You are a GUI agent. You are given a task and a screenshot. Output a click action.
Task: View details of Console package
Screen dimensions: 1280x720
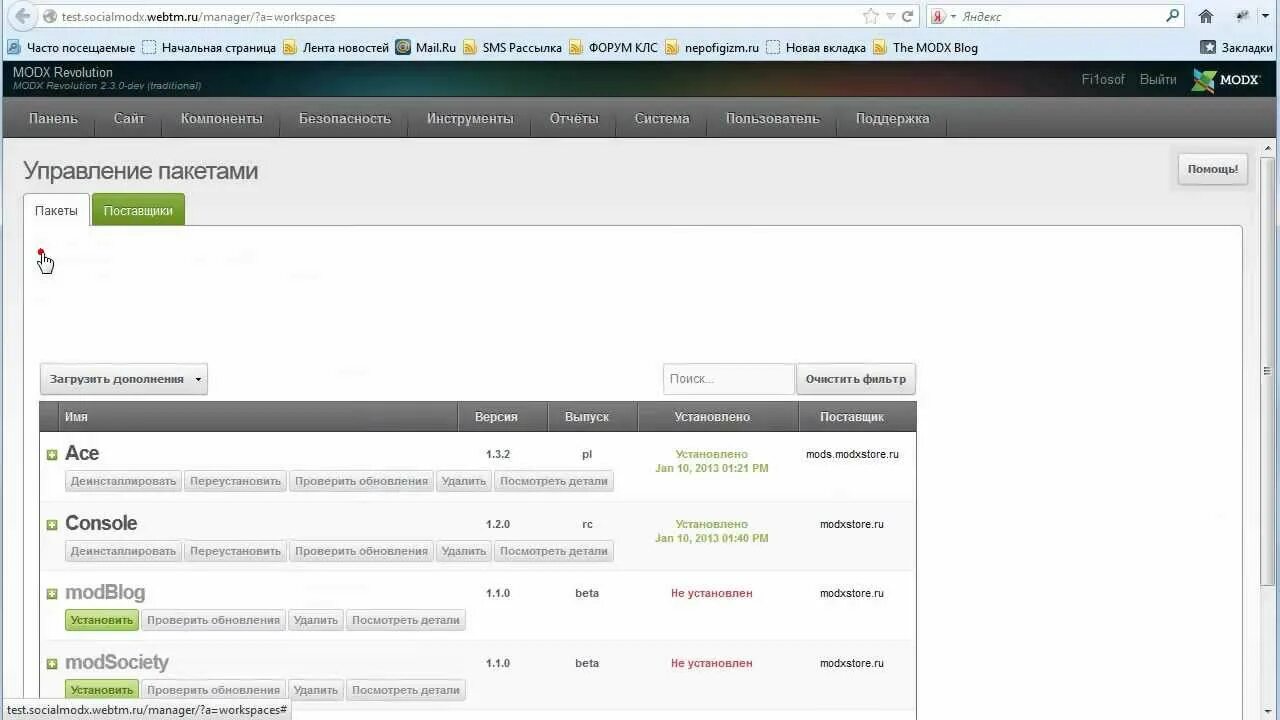pyautogui.click(x=554, y=551)
